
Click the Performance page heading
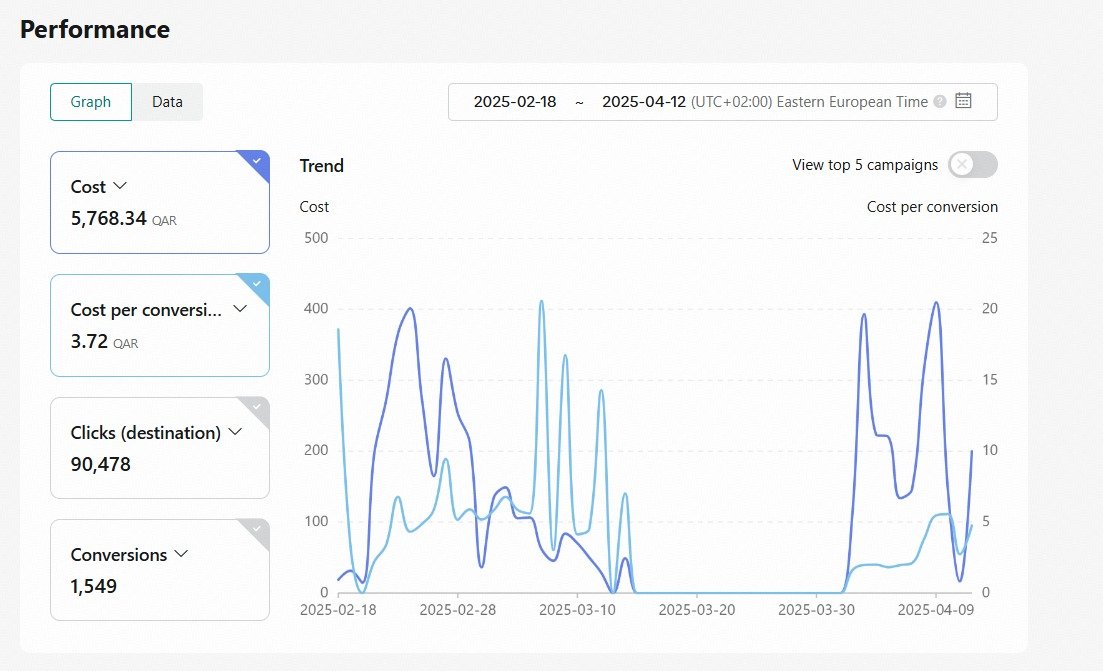[95, 30]
